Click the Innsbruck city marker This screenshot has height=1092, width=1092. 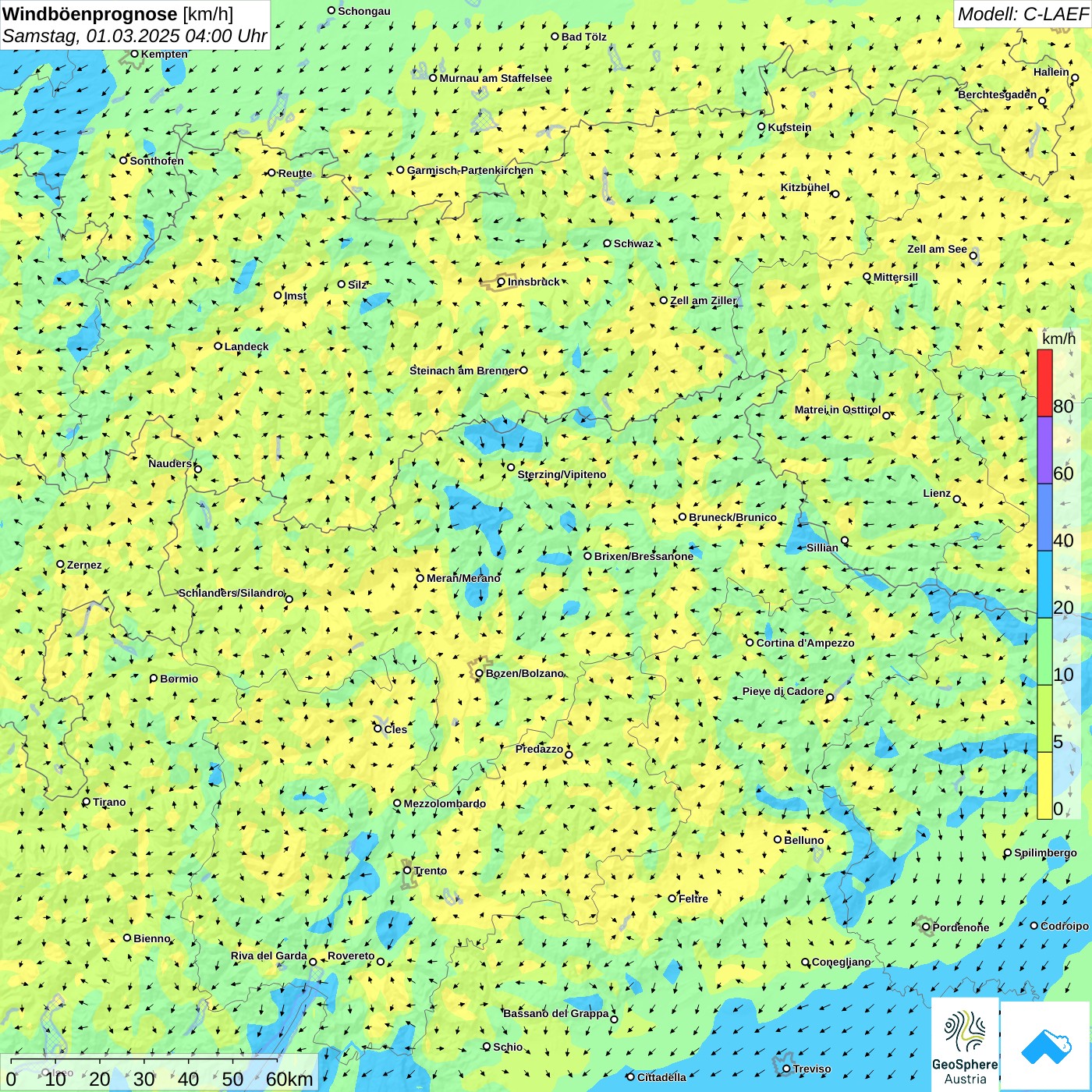pyautogui.click(x=502, y=282)
